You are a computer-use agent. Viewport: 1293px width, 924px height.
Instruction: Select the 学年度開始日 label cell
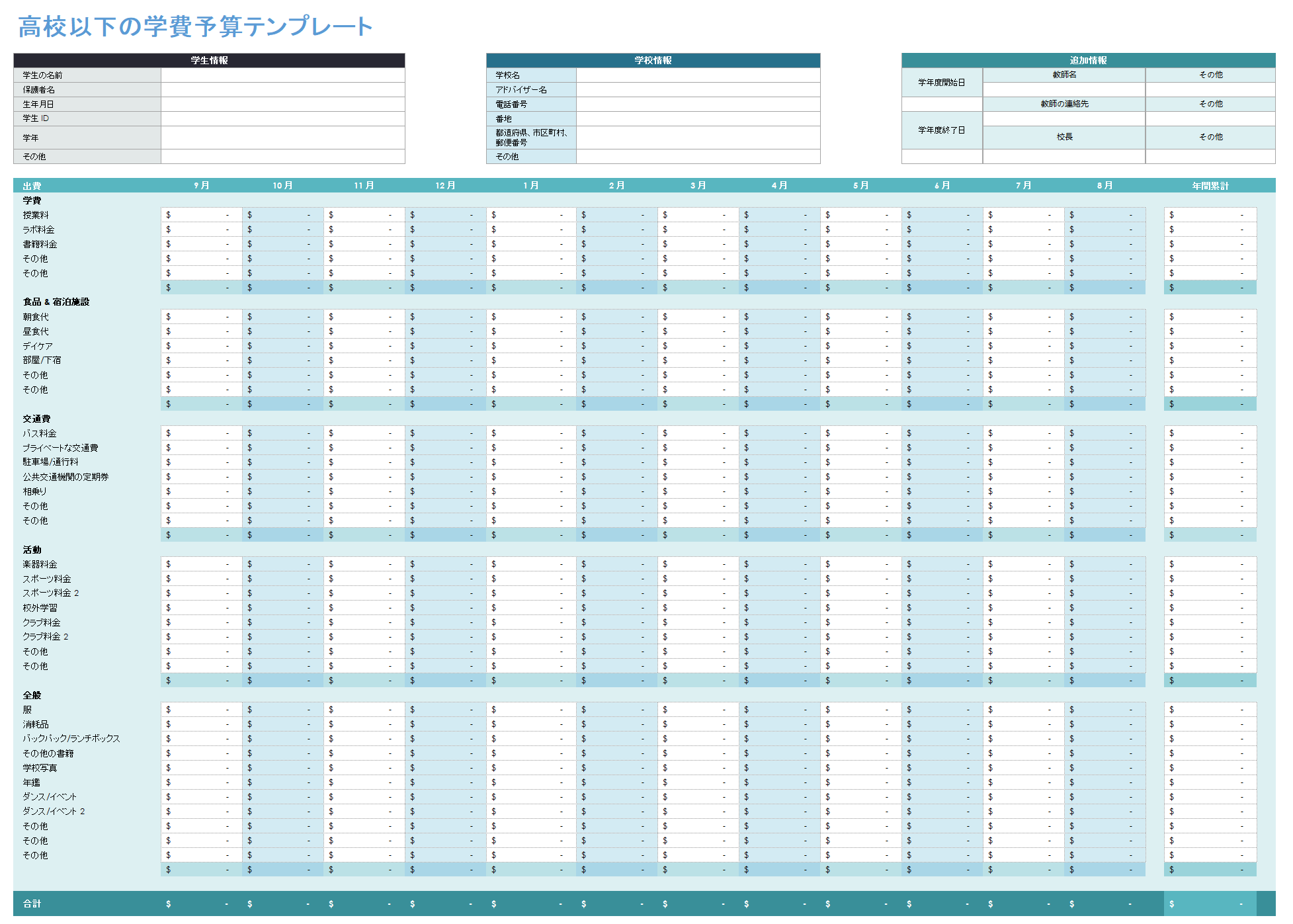[942, 82]
